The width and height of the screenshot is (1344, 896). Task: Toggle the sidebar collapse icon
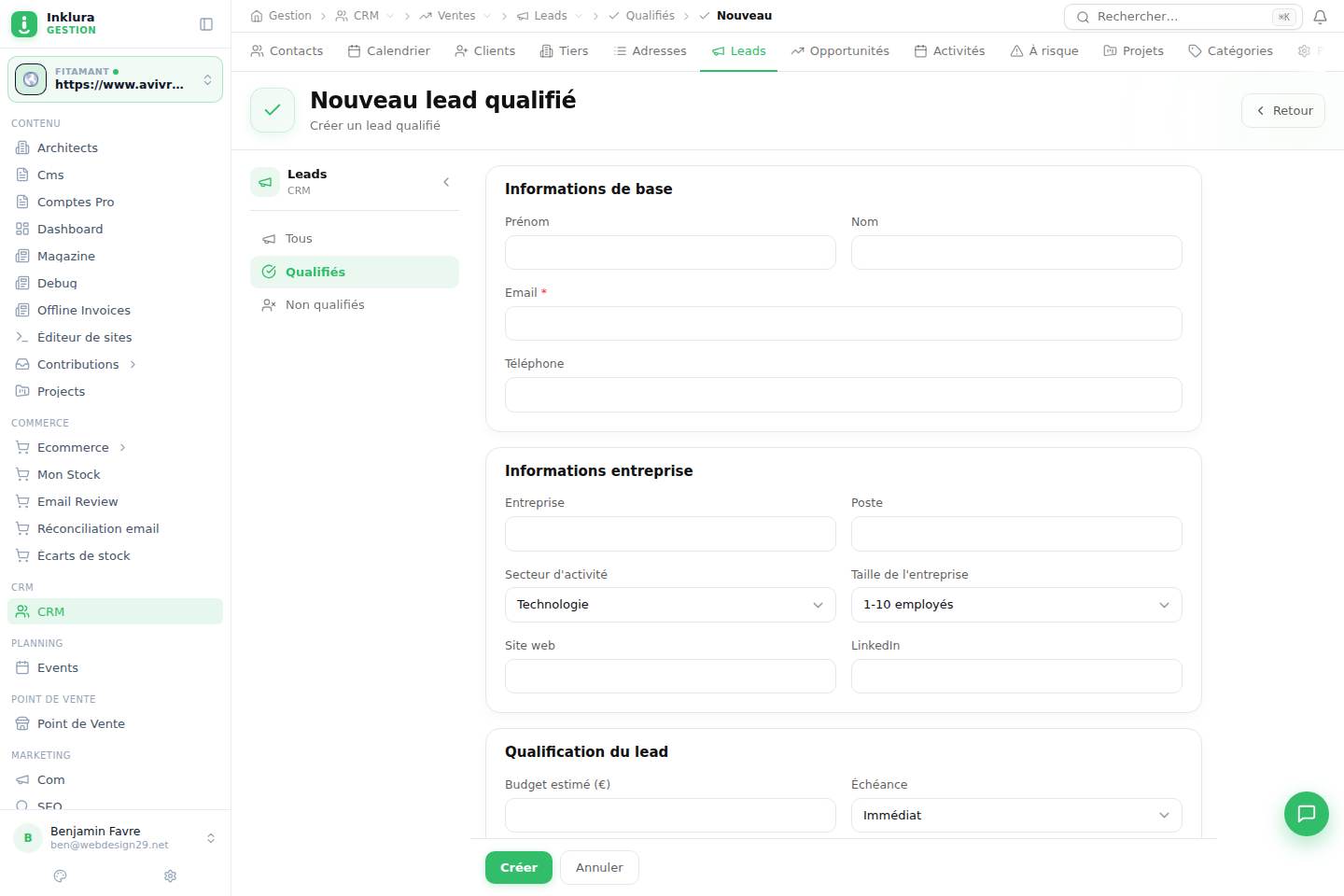pyautogui.click(x=206, y=24)
